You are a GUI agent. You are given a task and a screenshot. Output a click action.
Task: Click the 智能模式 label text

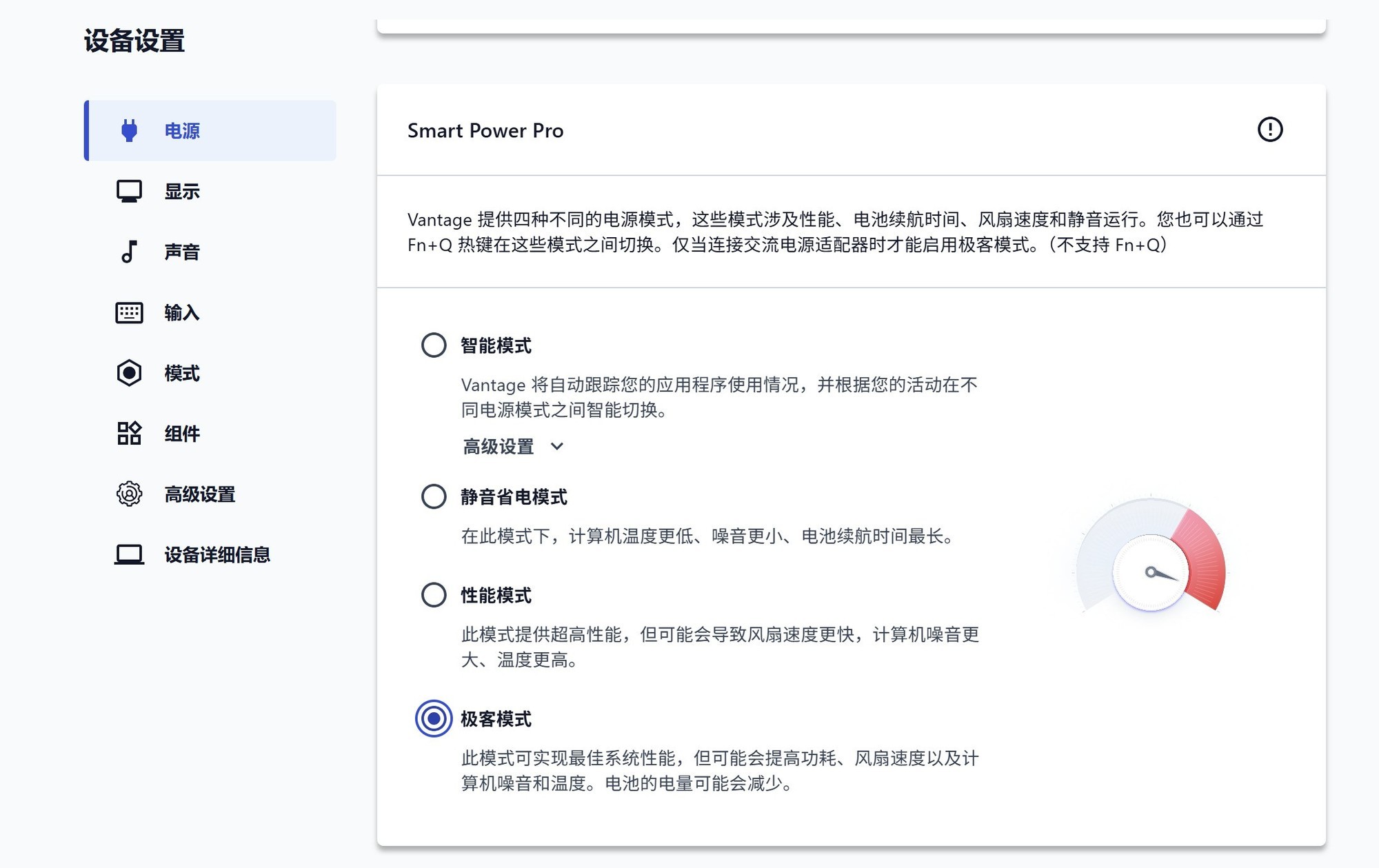point(496,345)
